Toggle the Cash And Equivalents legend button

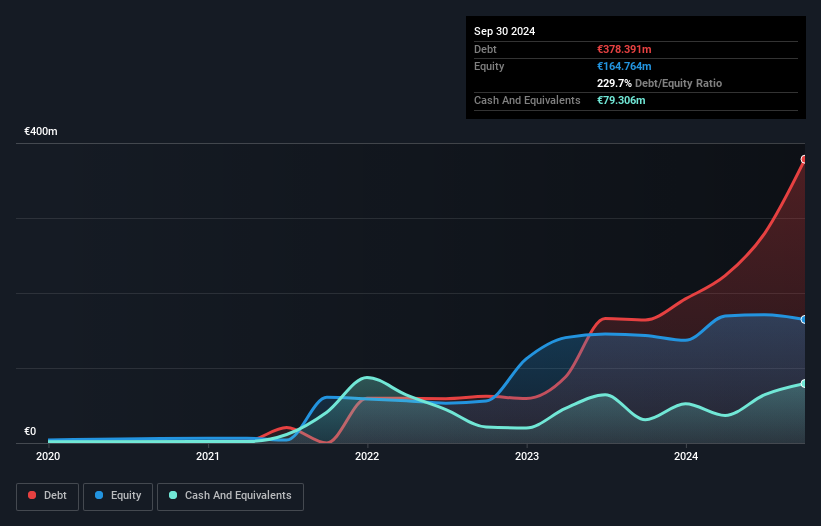click(x=230, y=496)
